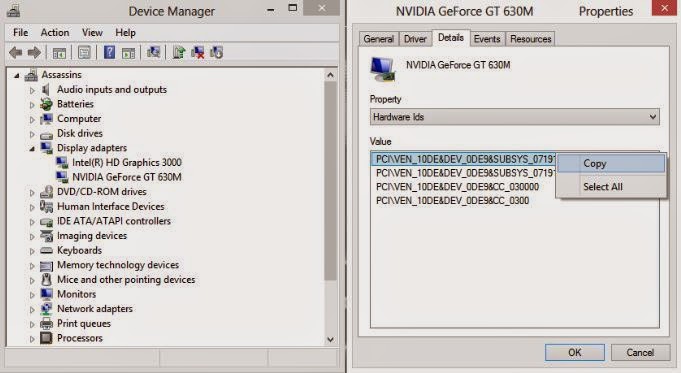The width and height of the screenshot is (681, 373).
Task: Choose Select All from context menu
Action: coord(611,187)
